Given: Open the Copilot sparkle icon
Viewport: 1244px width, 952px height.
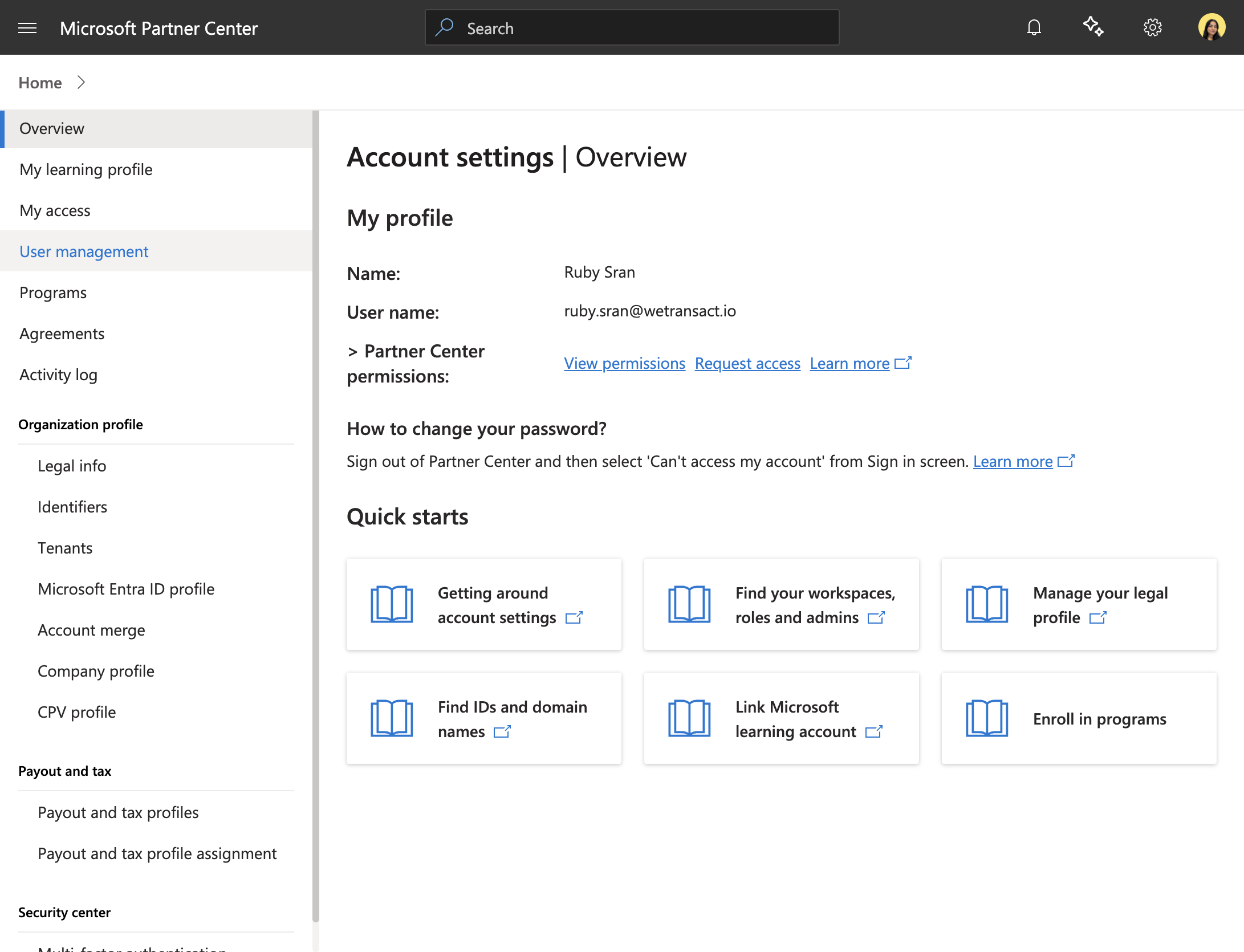Looking at the screenshot, I should click(x=1093, y=27).
